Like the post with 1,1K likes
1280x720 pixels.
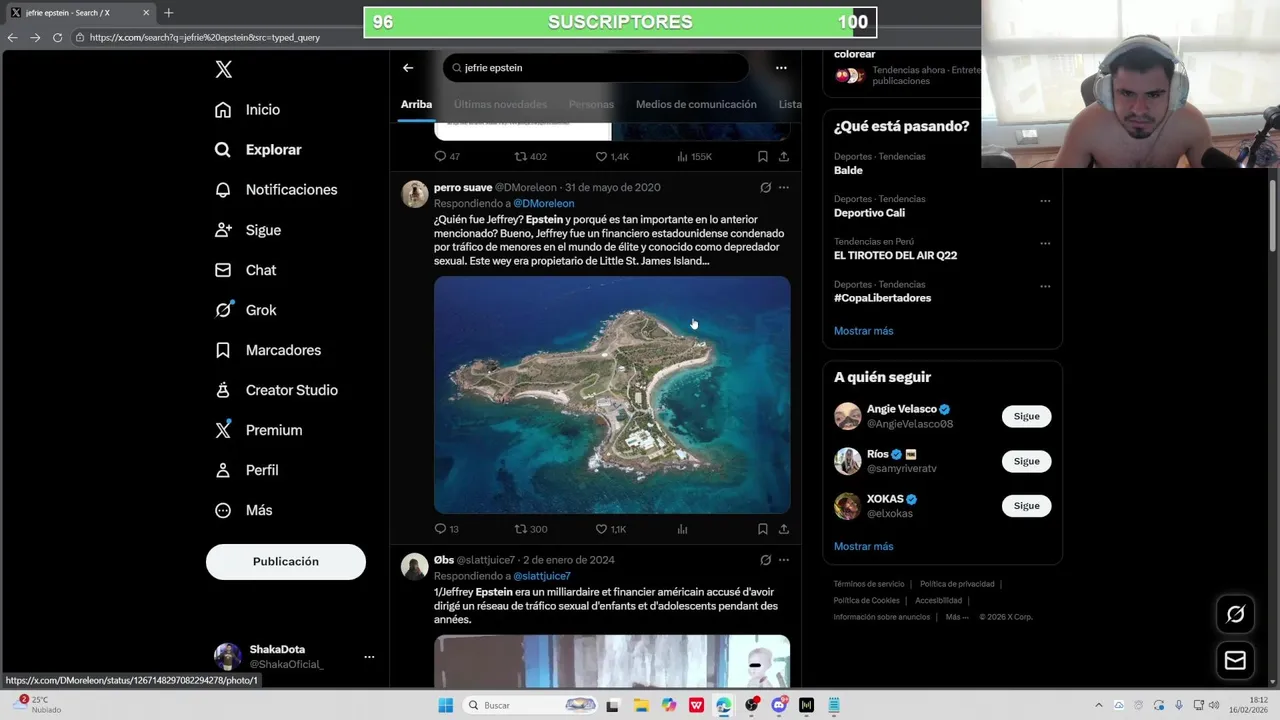pos(601,529)
